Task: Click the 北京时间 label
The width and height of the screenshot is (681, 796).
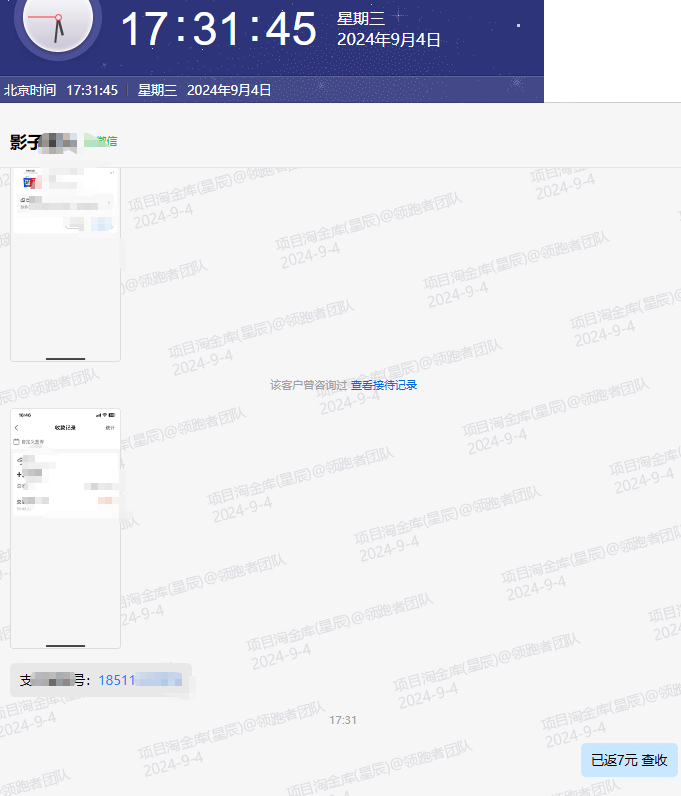Action: coord(31,90)
